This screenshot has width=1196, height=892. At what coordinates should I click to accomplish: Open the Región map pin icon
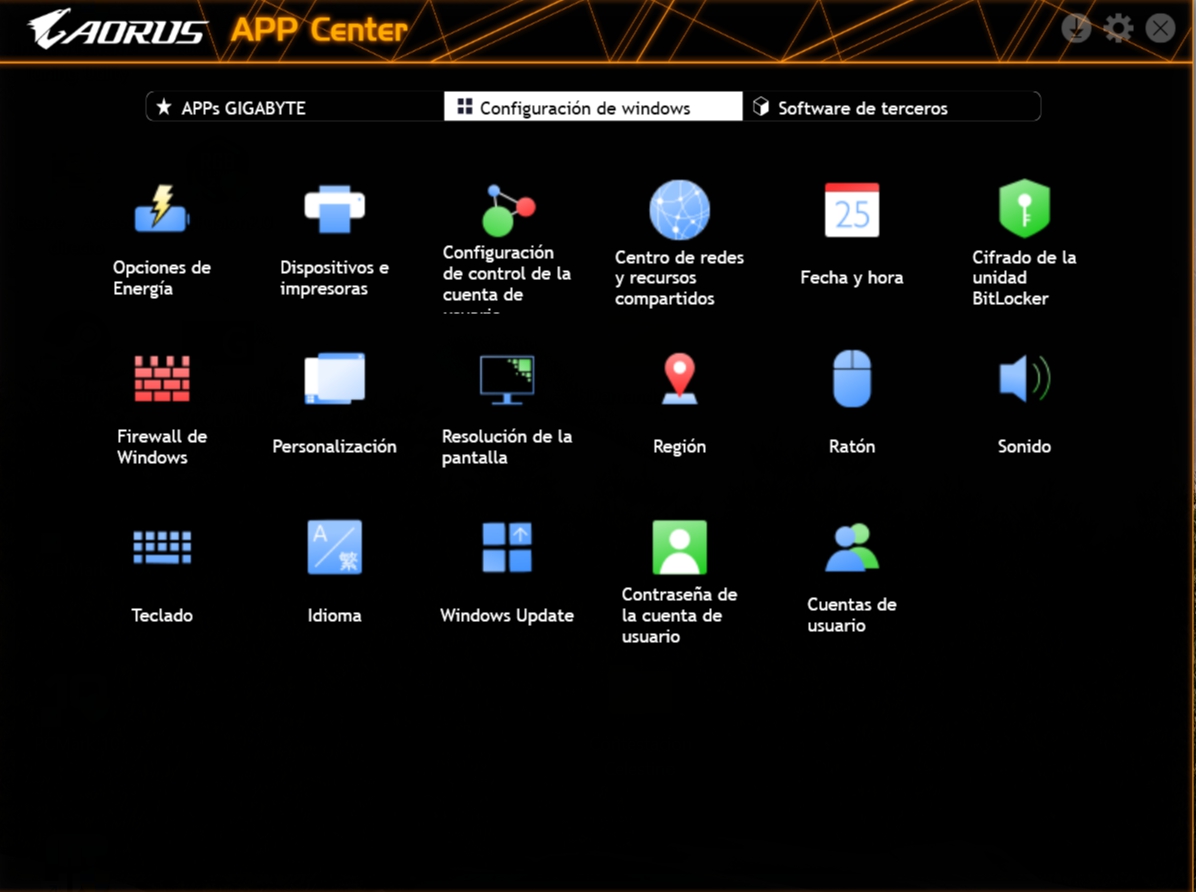(x=679, y=378)
